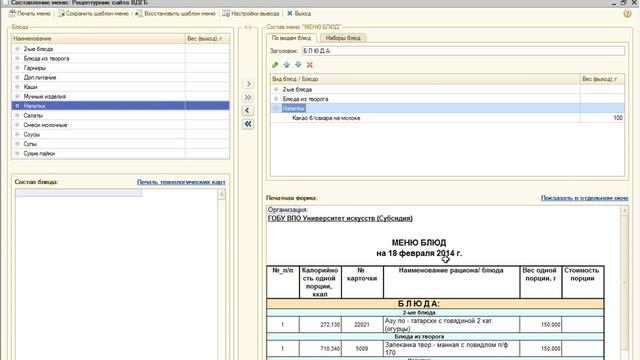Screen dimensions: 640x360
Task: Expand the Каши group
Action: [17, 87]
